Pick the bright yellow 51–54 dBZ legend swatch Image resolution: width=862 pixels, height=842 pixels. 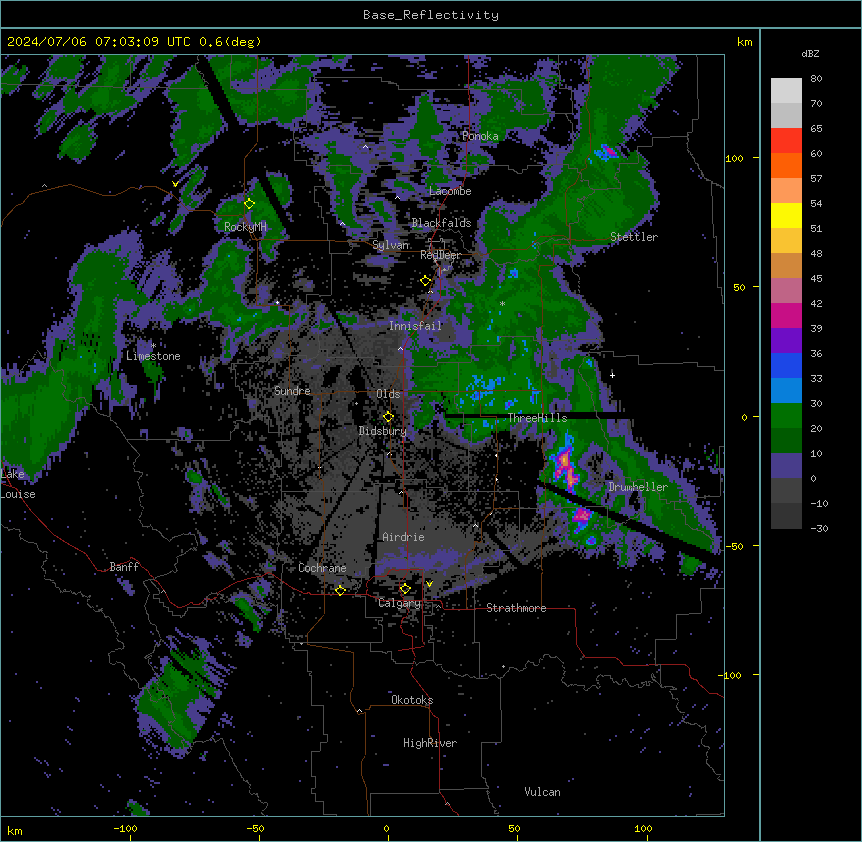tap(786, 215)
